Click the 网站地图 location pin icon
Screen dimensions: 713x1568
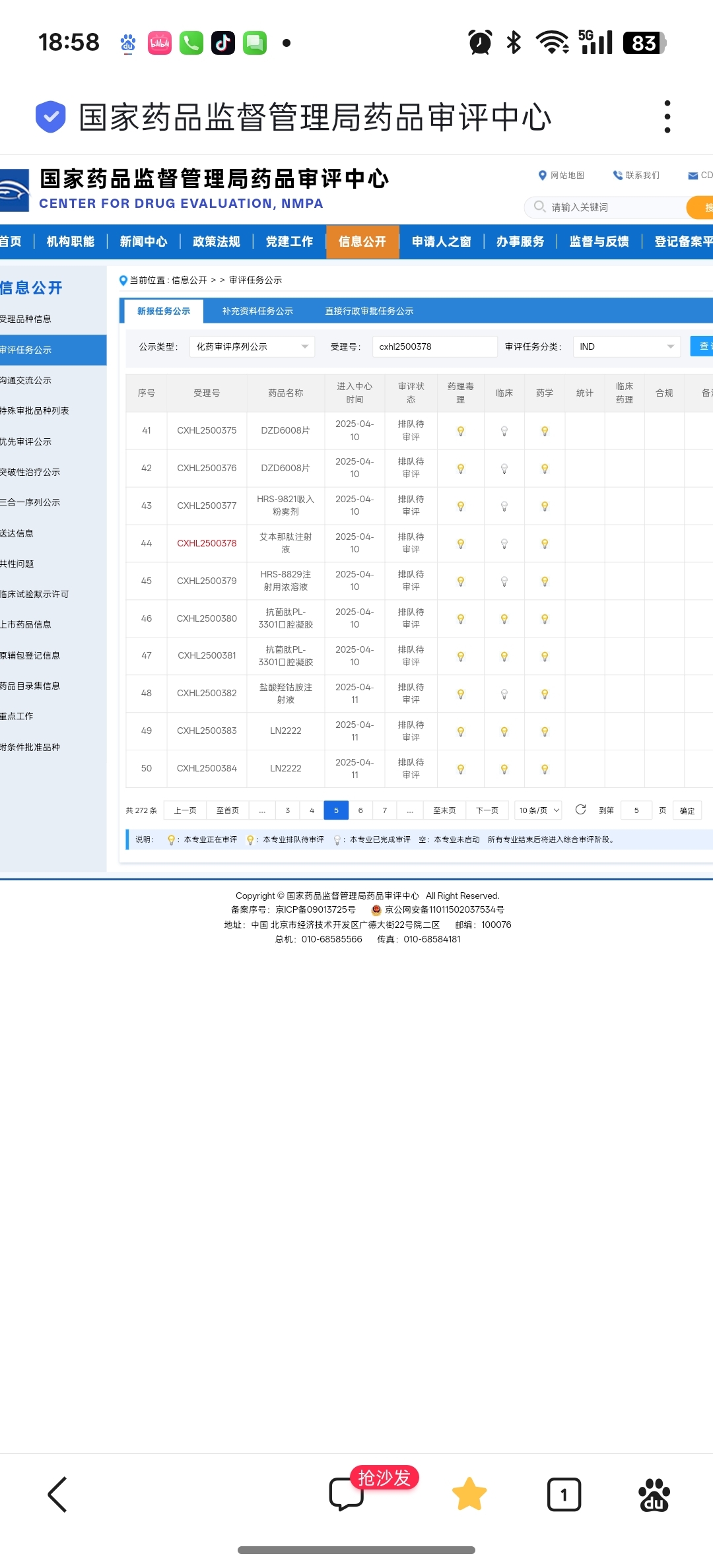tap(543, 175)
